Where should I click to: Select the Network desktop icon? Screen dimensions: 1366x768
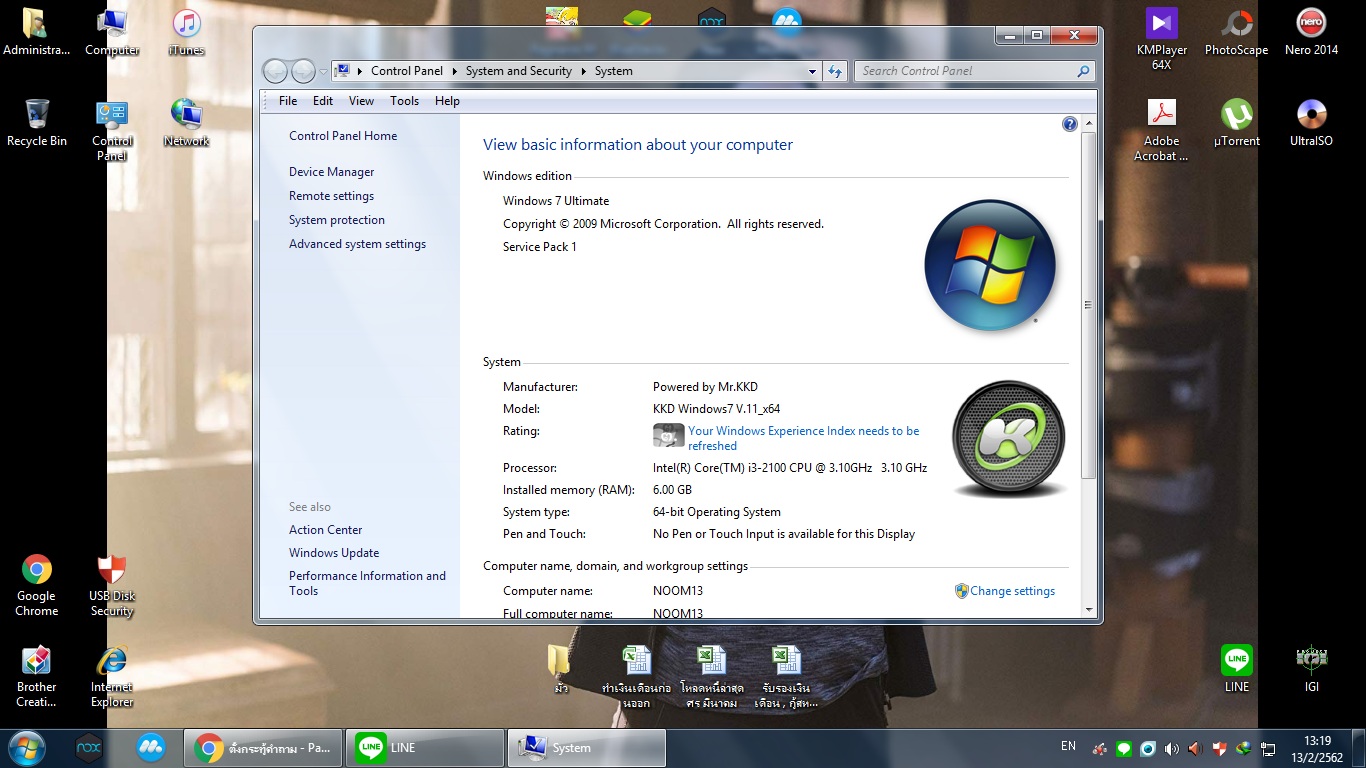click(187, 123)
